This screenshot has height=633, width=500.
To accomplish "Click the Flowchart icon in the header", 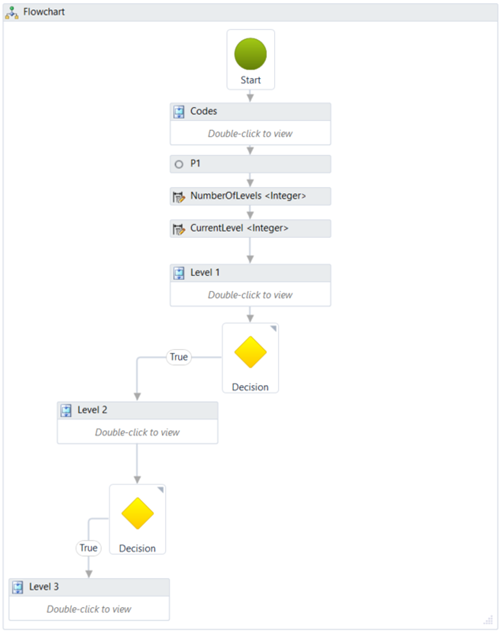I will 12,13.
